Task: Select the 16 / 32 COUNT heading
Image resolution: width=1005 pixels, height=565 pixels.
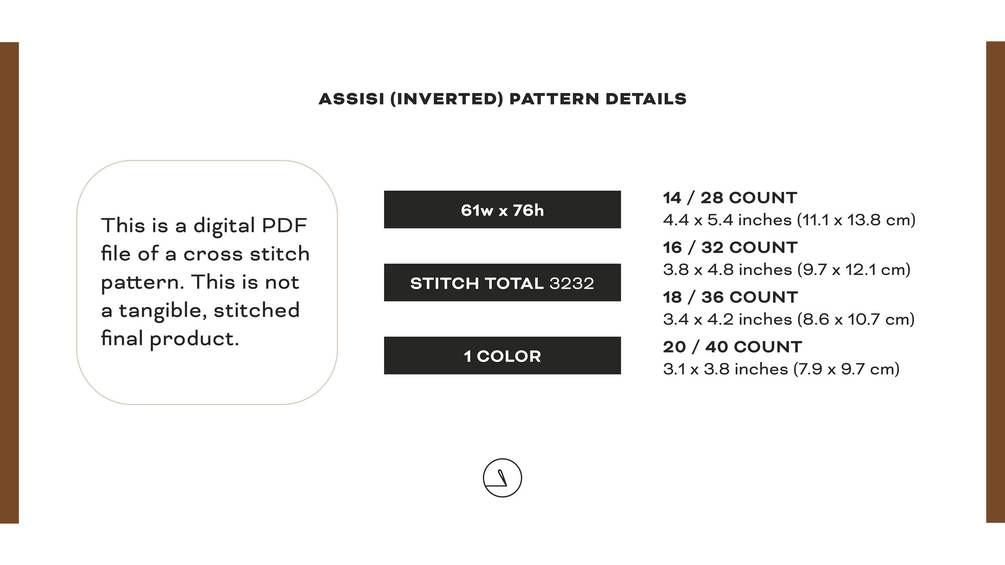Action: pos(730,247)
